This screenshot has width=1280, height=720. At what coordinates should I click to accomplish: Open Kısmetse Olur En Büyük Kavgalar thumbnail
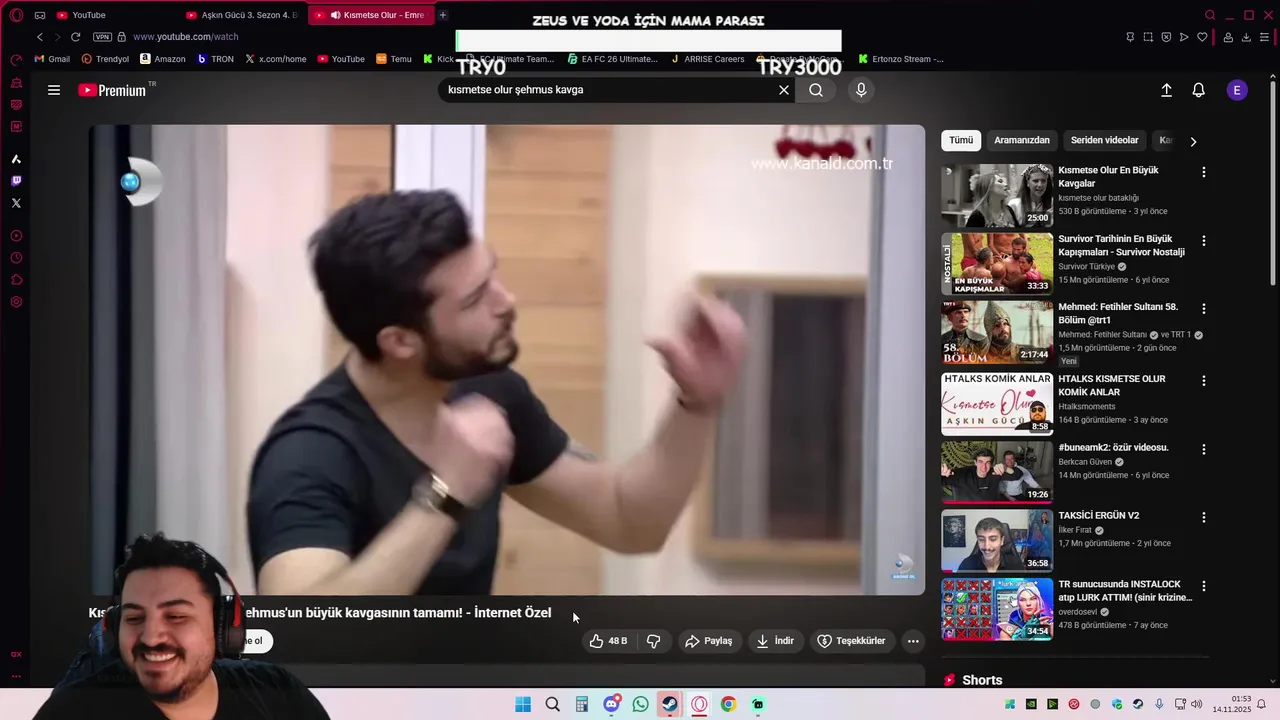point(997,196)
